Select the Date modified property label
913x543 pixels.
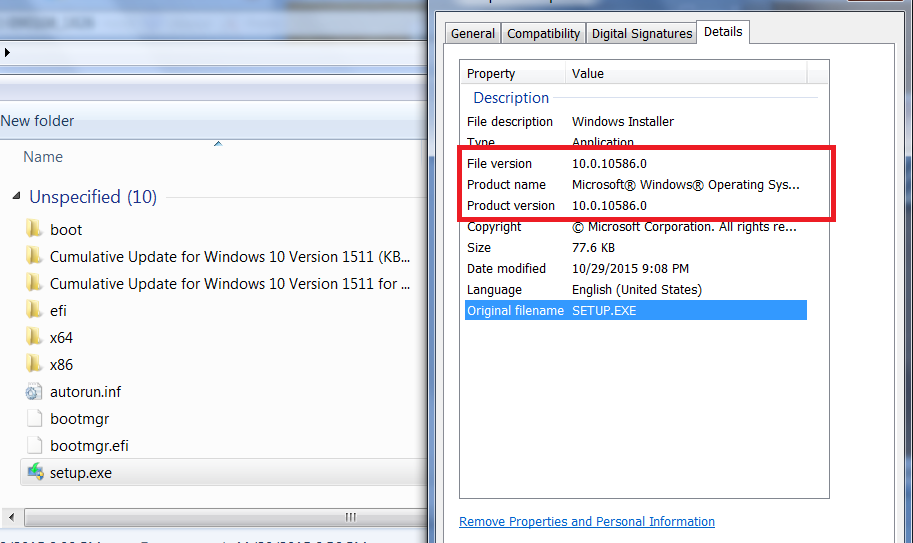coord(506,268)
